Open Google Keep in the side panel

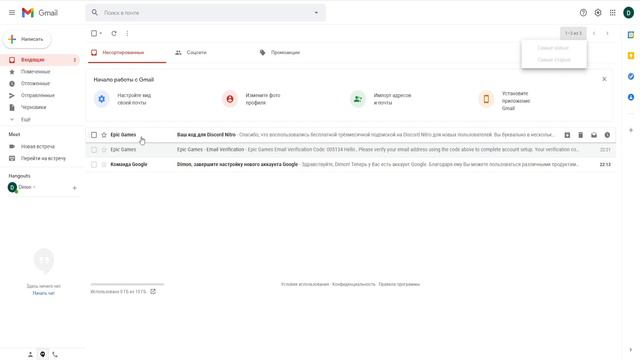tap(631, 56)
